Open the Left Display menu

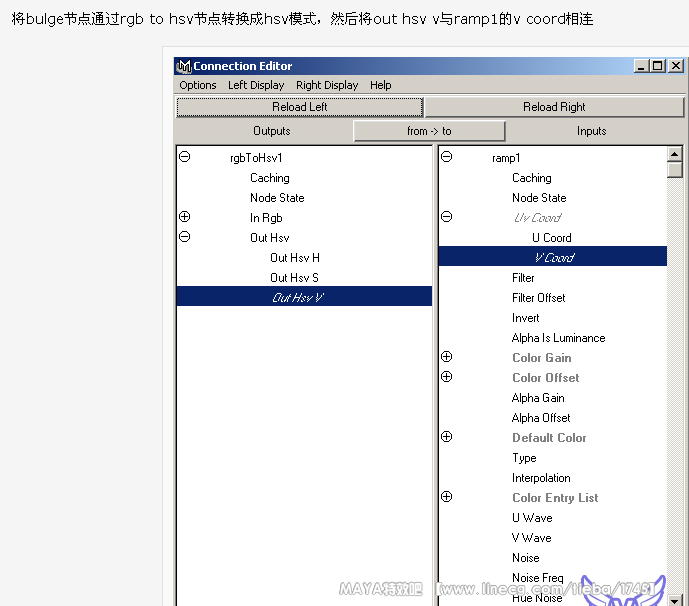pyautogui.click(x=256, y=85)
